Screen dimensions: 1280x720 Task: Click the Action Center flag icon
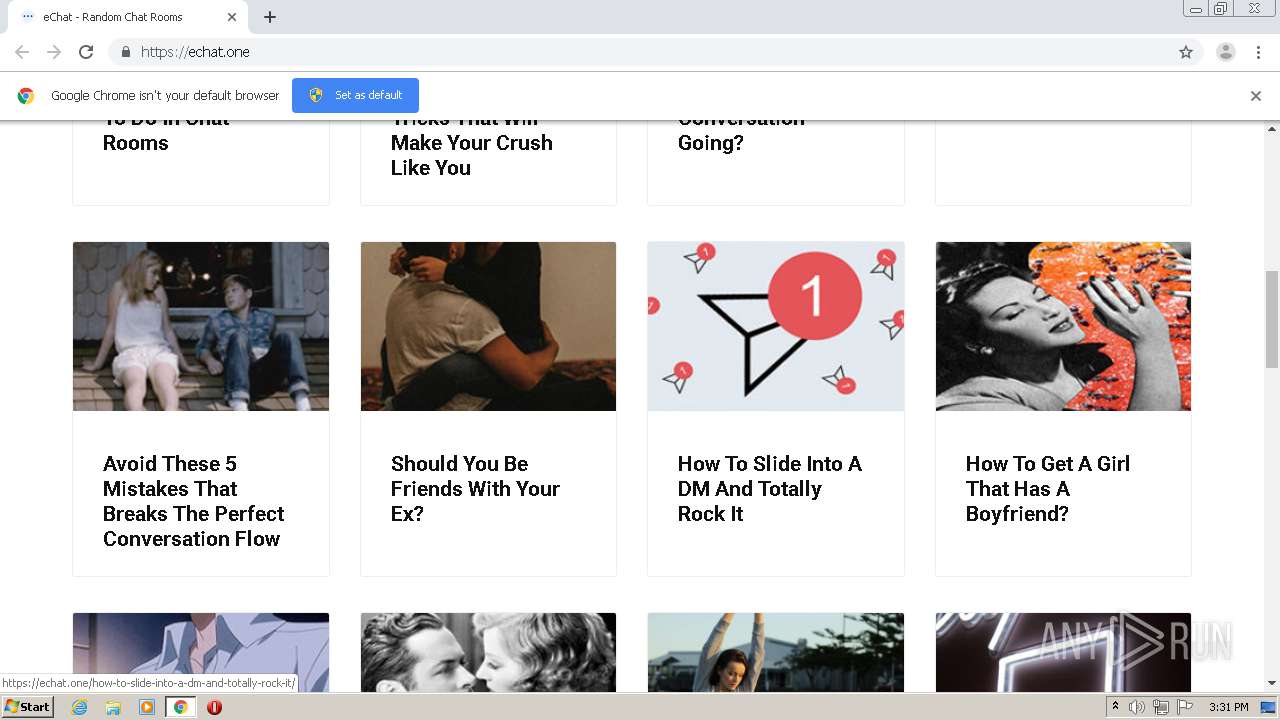point(1185,707)
